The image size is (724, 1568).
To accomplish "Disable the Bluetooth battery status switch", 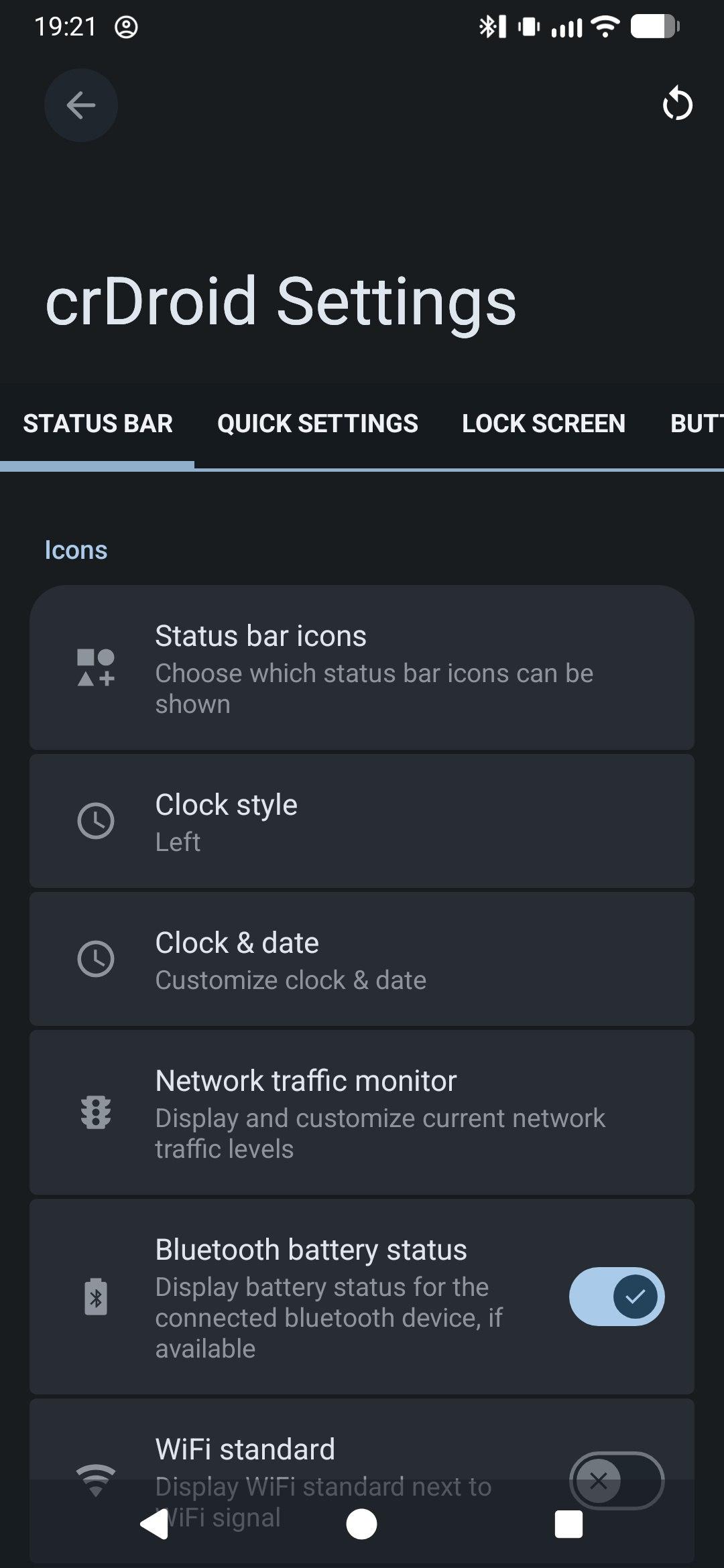I will [616, 1297].
